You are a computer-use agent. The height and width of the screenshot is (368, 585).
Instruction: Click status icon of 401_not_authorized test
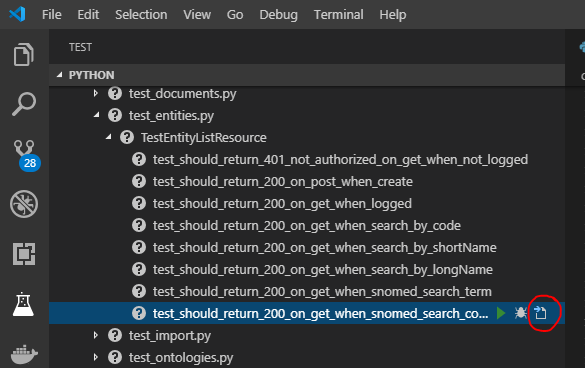[139, 159]
